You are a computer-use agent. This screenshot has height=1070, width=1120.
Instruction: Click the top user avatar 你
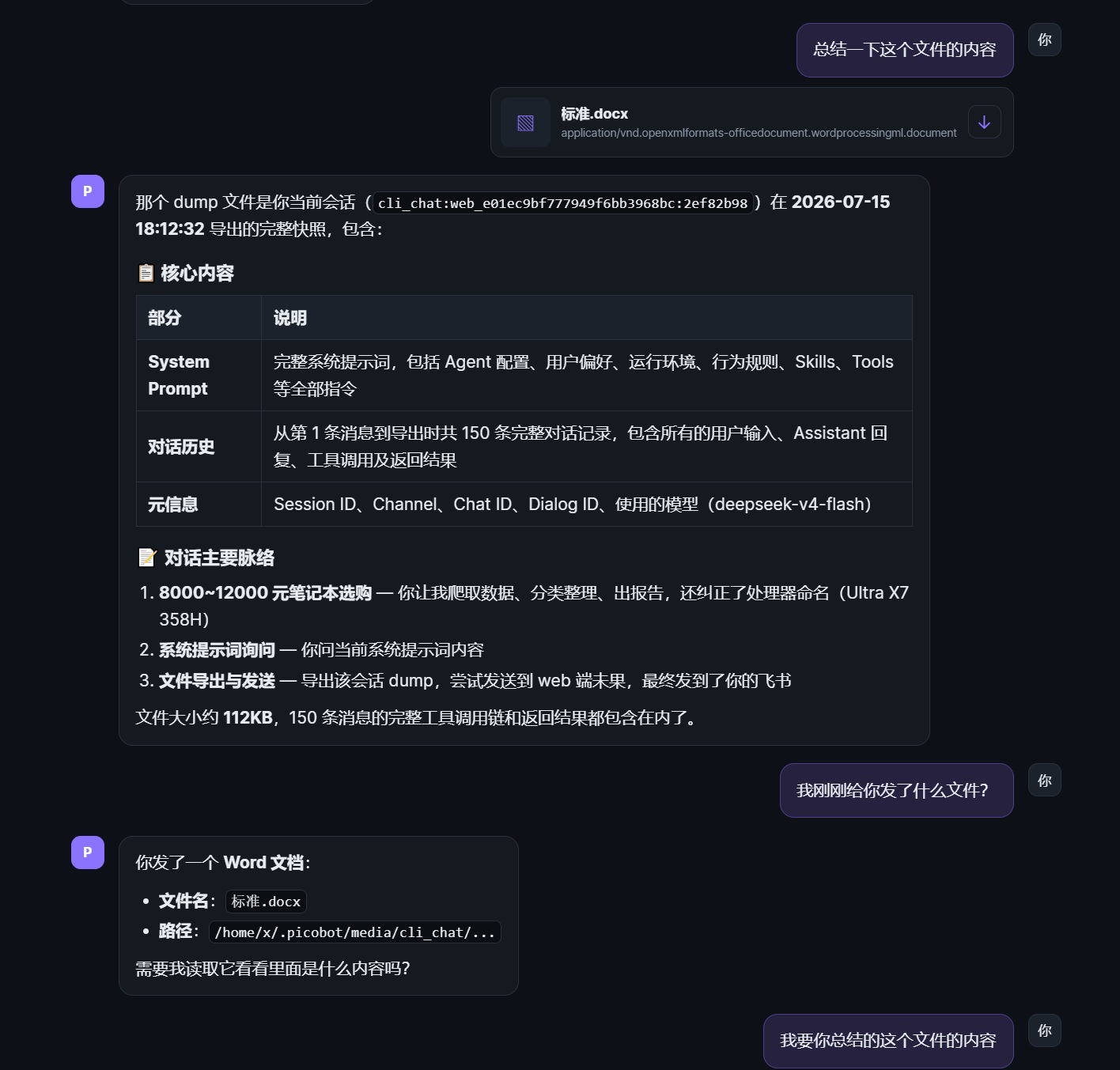click(1044, 40)
